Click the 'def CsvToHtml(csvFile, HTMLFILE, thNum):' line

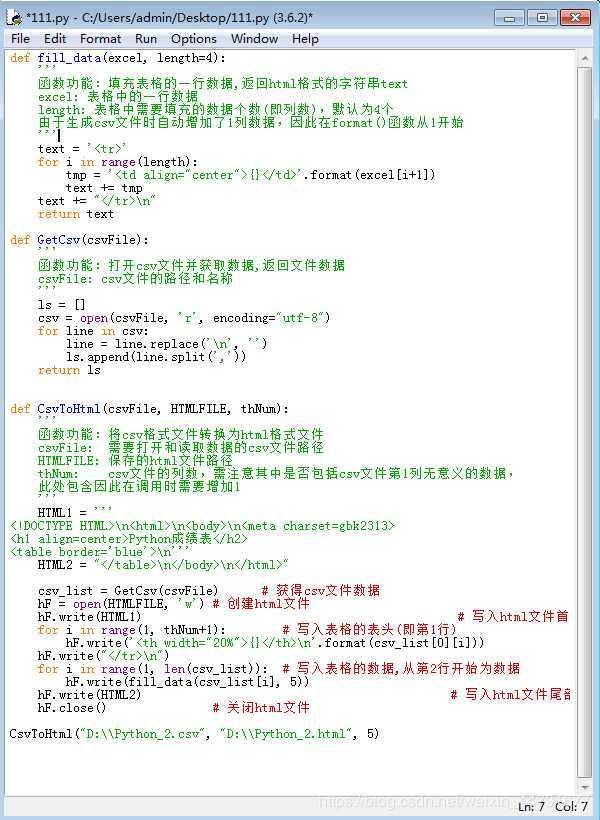[149, 409]
